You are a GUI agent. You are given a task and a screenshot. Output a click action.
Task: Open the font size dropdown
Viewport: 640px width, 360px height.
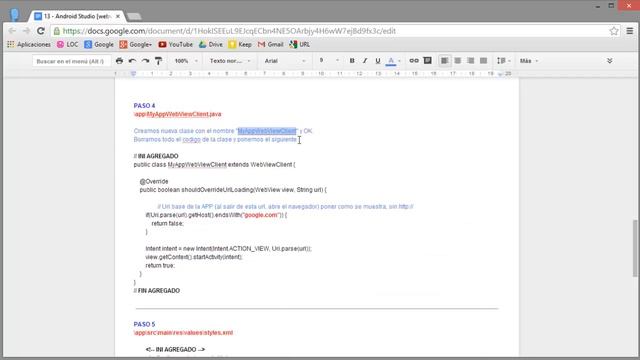329,61
